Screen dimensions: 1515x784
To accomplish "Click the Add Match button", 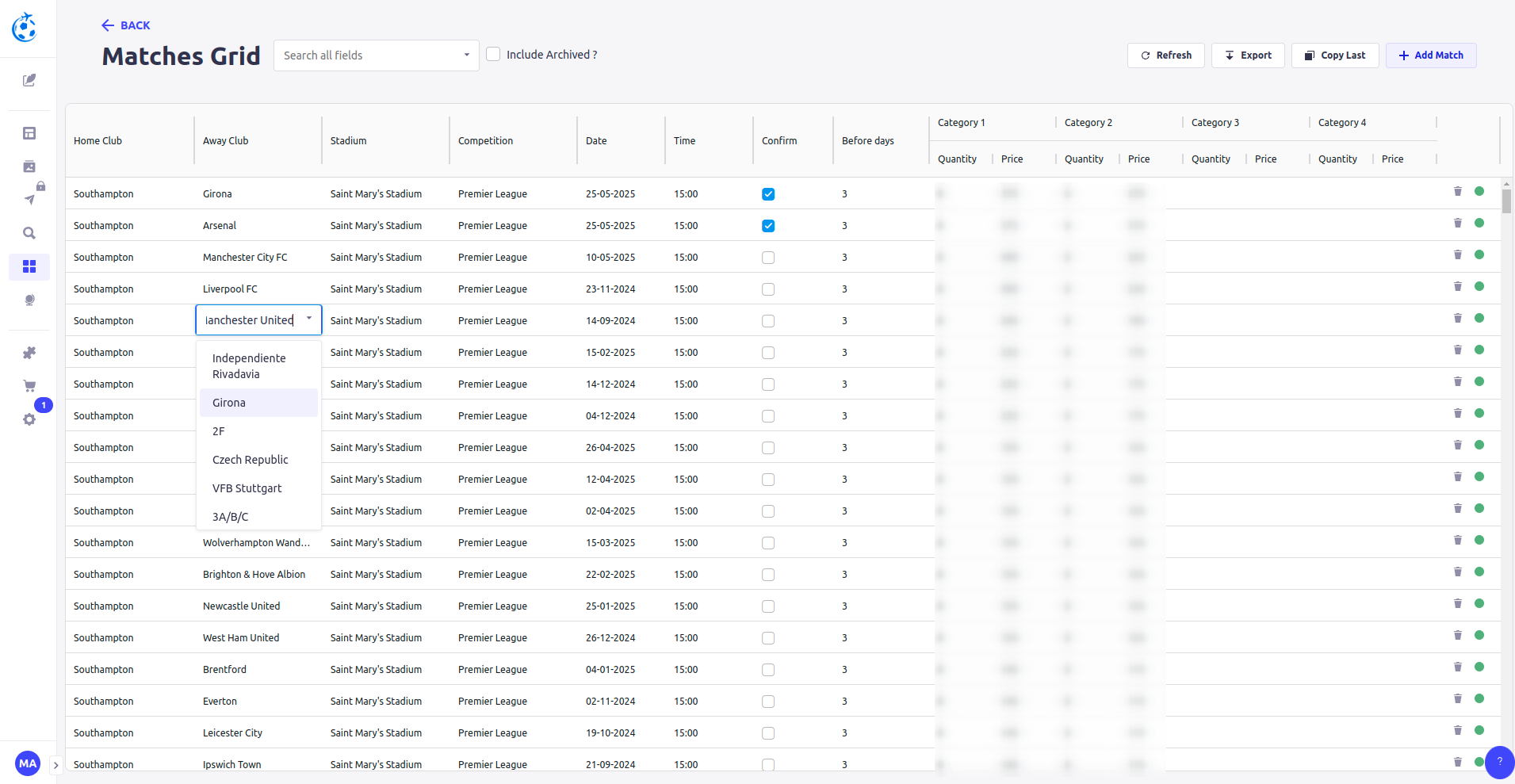I will 1431,55.
